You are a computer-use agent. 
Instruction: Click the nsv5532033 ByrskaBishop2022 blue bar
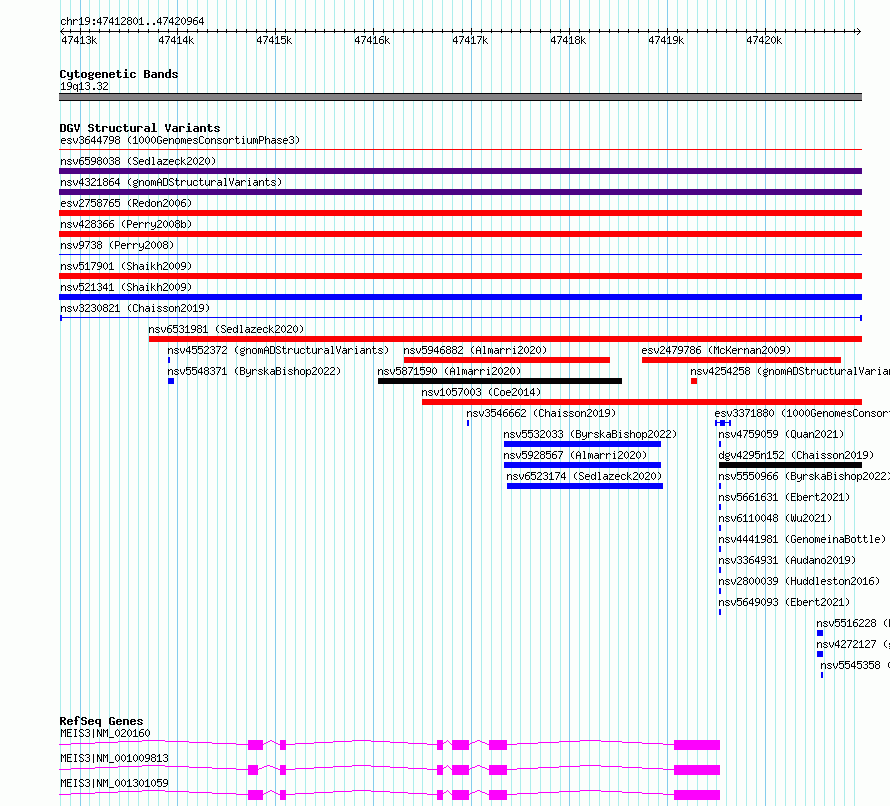click(582, 444)
